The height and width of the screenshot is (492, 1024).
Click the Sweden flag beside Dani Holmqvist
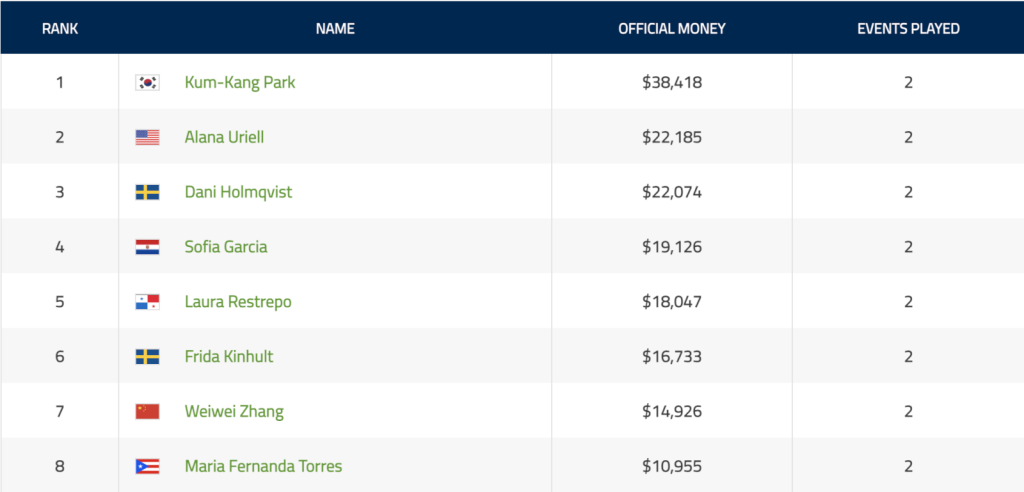pyautogui.click(x=147, y=192)
